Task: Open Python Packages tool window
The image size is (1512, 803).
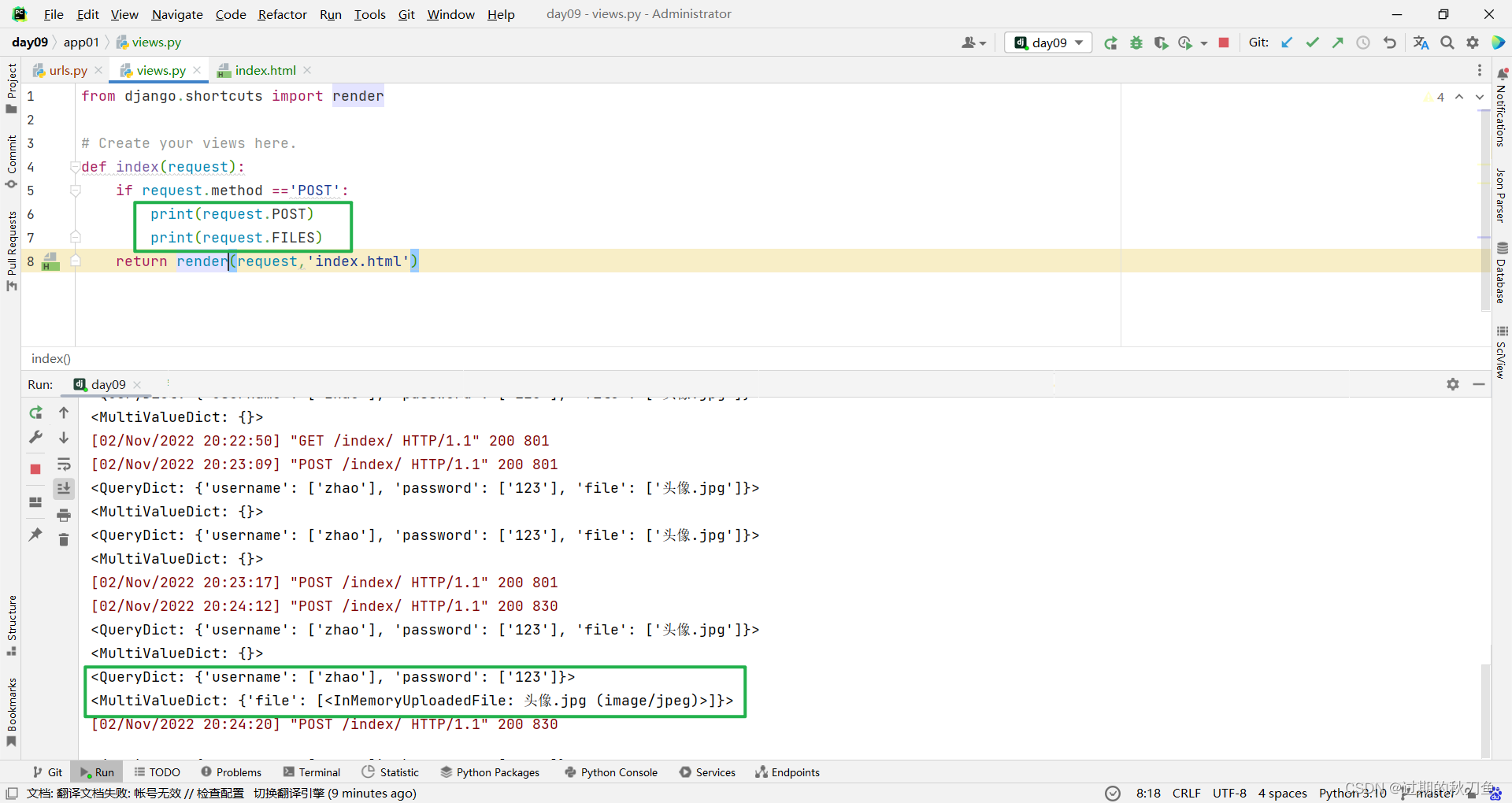Action: tap(490, 772)
